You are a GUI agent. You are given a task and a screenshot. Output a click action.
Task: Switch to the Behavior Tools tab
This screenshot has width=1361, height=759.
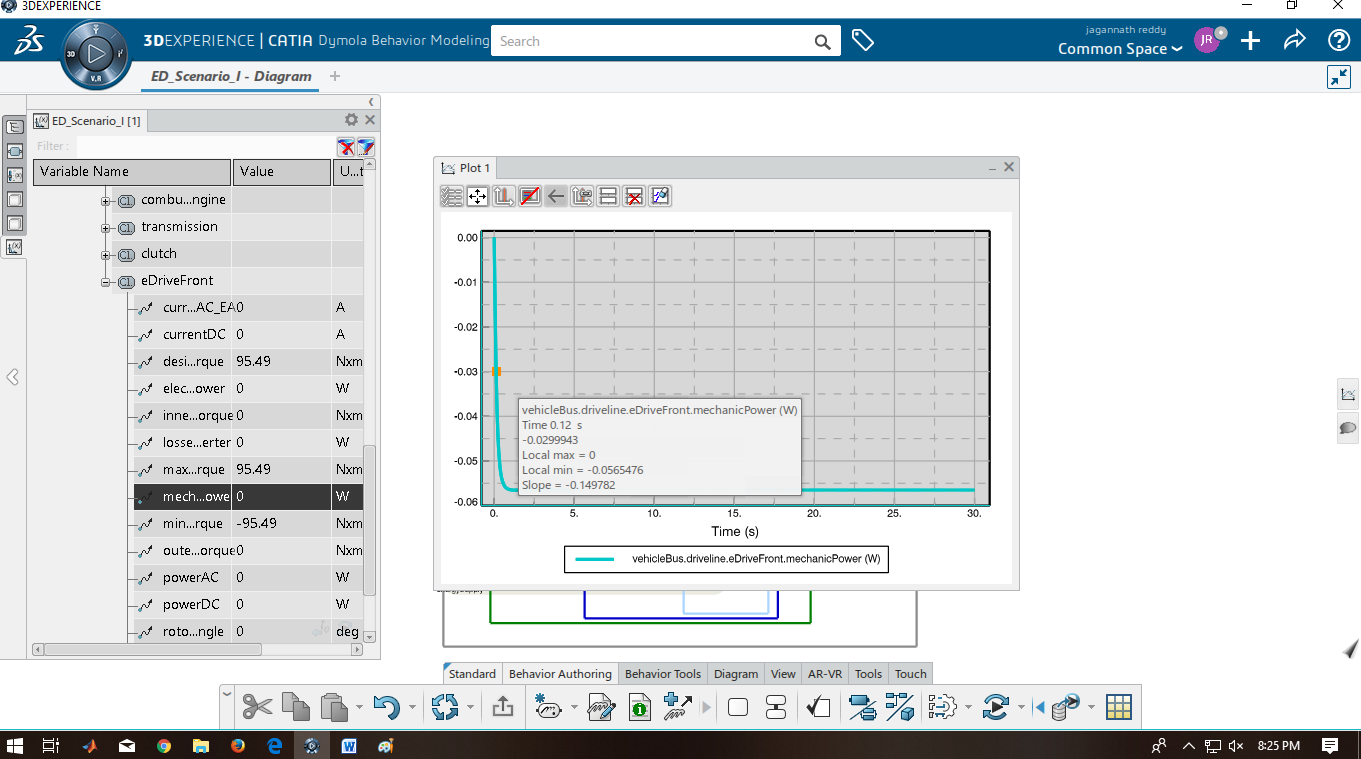pyautogui.click(x=663, y=674)
